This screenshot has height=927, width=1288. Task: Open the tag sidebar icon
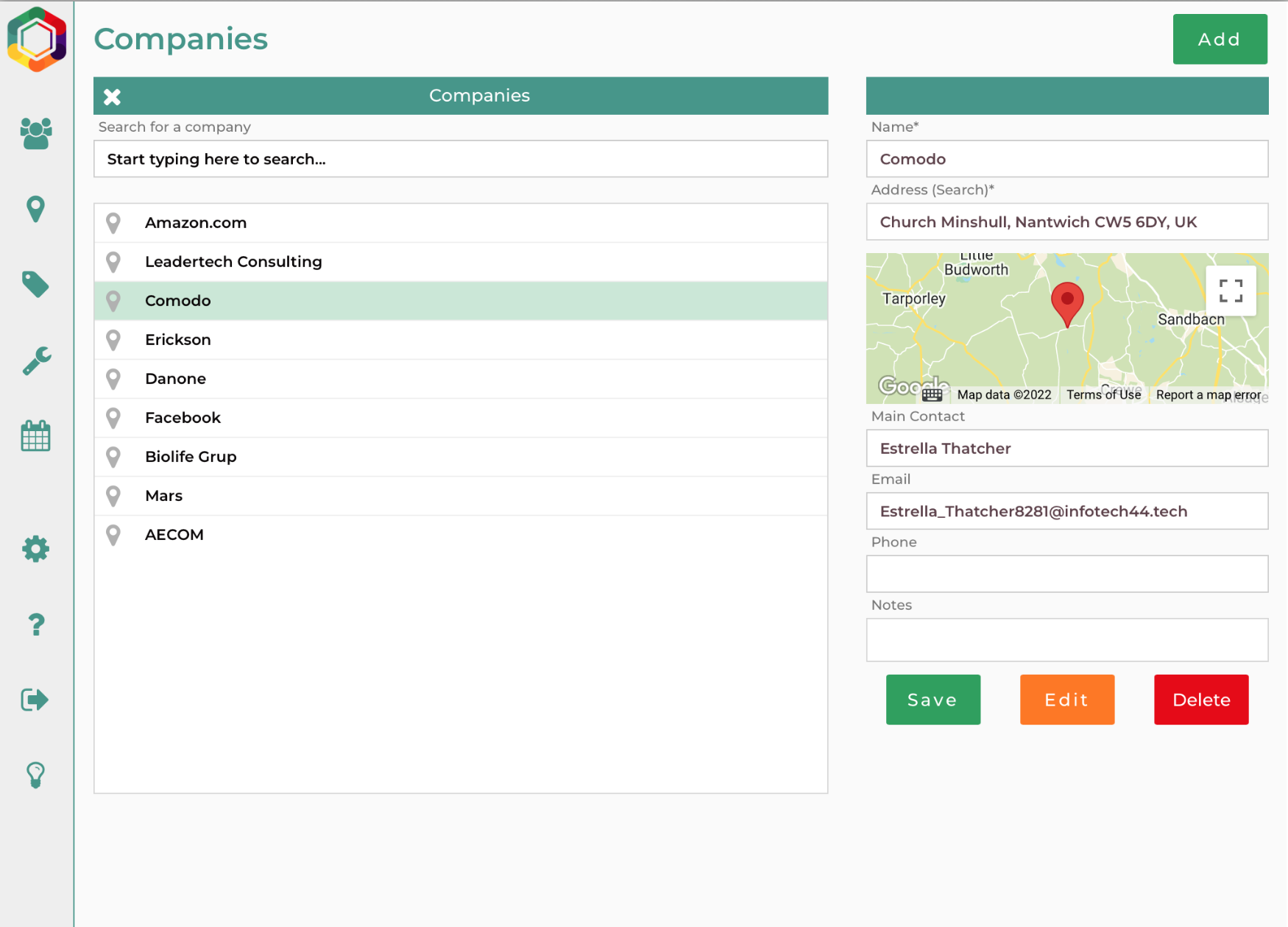pyautogui.click(x=35, y=285)
